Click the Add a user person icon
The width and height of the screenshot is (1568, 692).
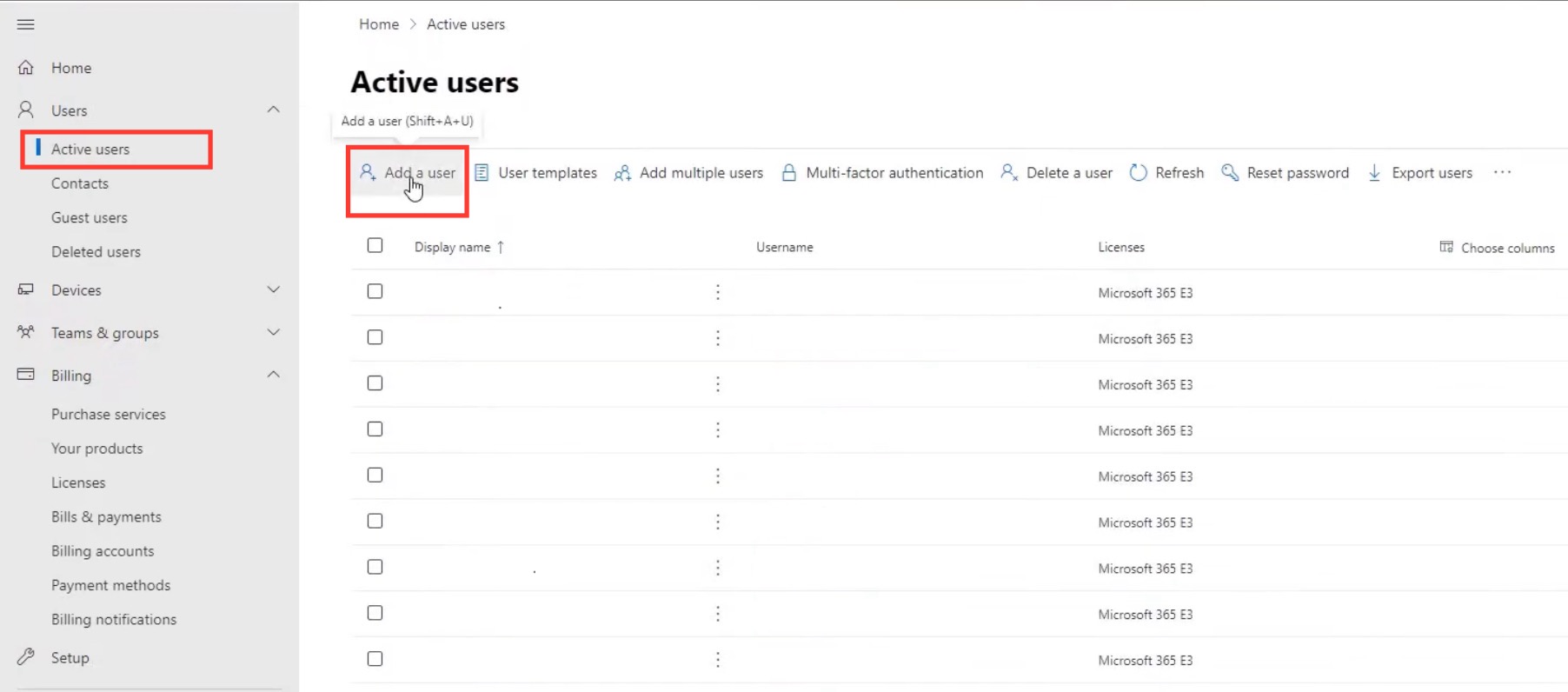[368, 172]
